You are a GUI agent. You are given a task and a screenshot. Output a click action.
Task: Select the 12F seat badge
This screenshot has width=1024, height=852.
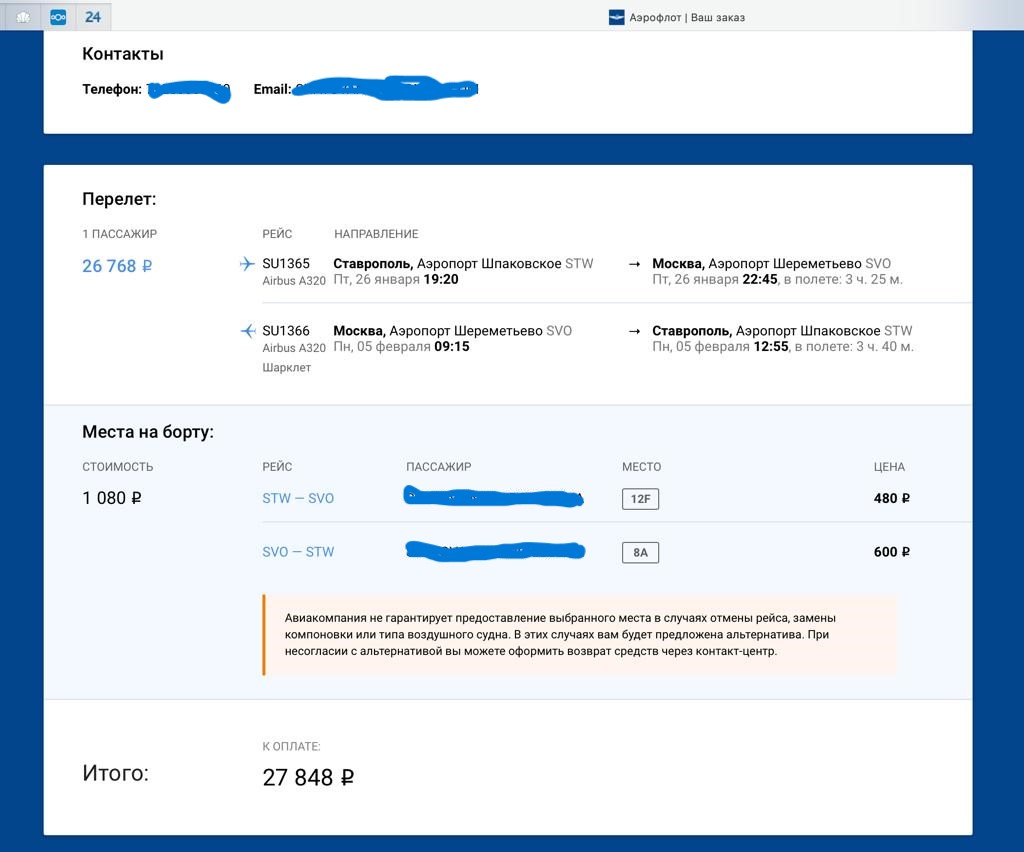tap(640, 499)
